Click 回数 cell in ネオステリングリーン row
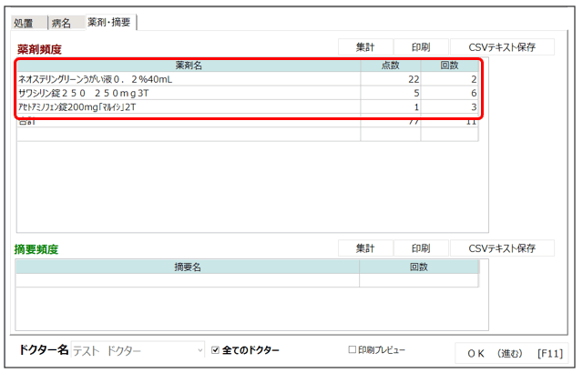 coord(450,79)
